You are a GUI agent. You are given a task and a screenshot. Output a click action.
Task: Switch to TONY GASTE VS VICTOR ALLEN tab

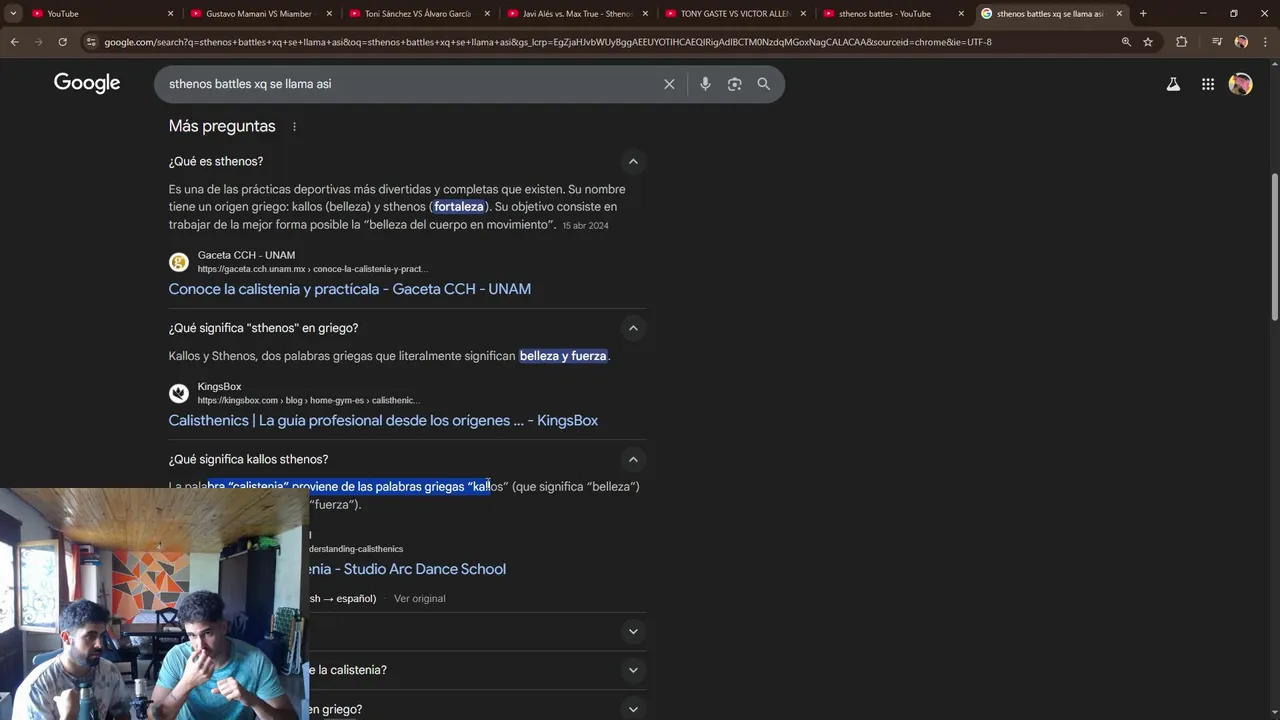tap(735, 13)
